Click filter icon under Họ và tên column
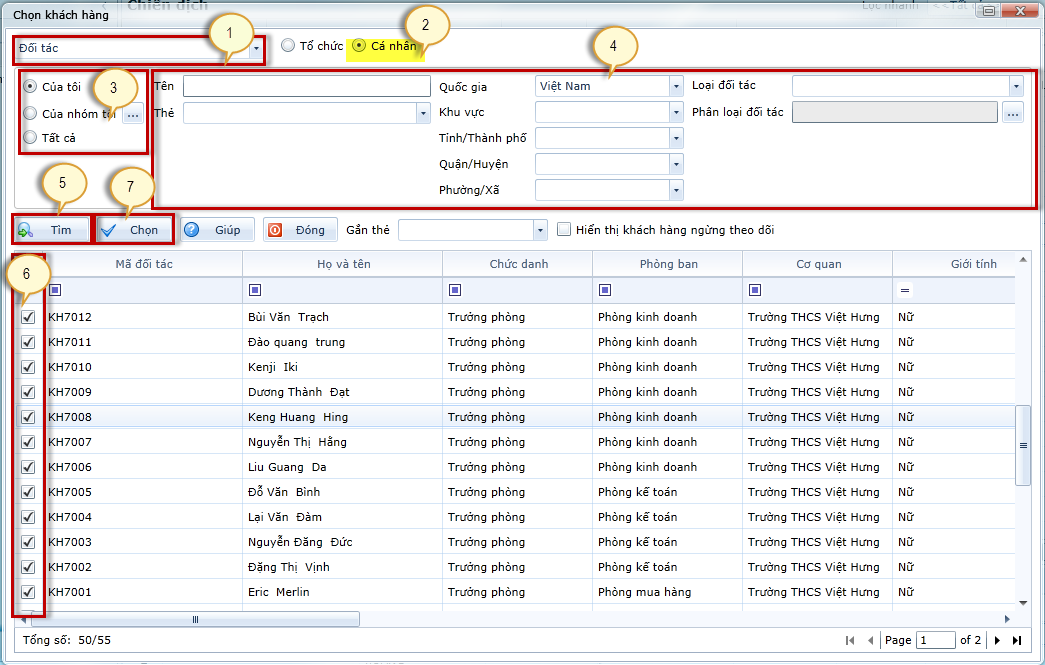The width and height of the screenshot is (1045, 665). (255, 290)
